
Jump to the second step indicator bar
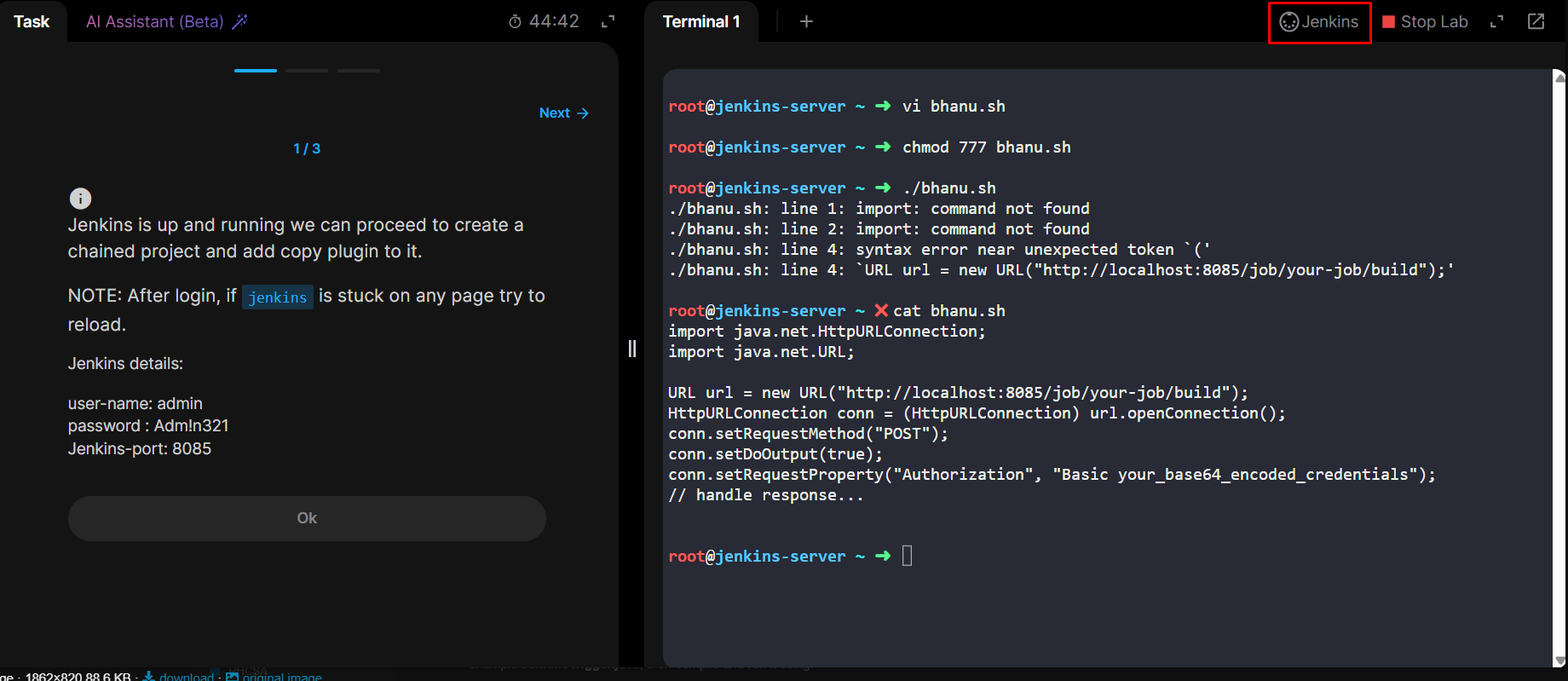coord(307,71)
